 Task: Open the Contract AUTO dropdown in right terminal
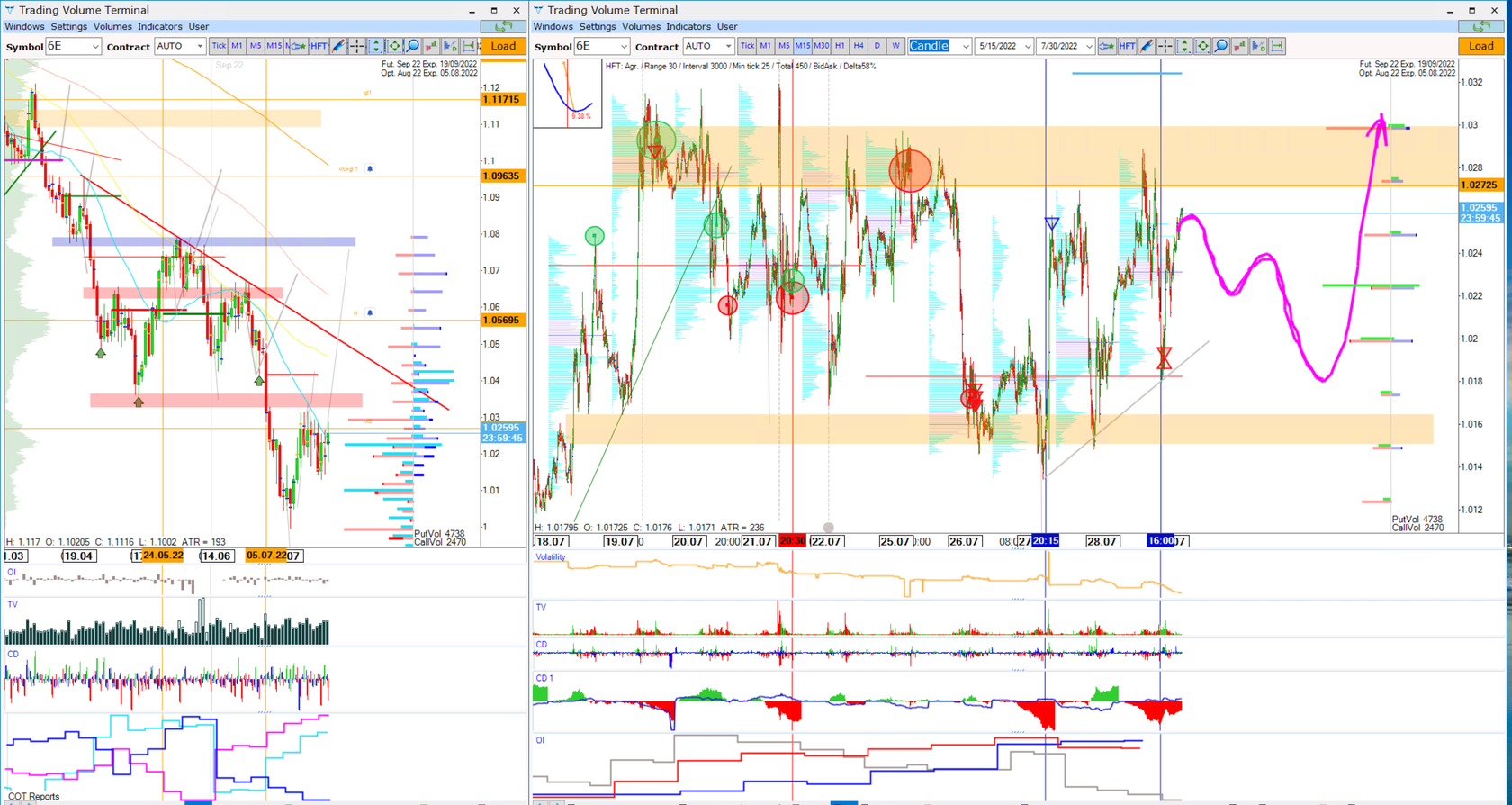pyautogui.click(x=707, y=46)
